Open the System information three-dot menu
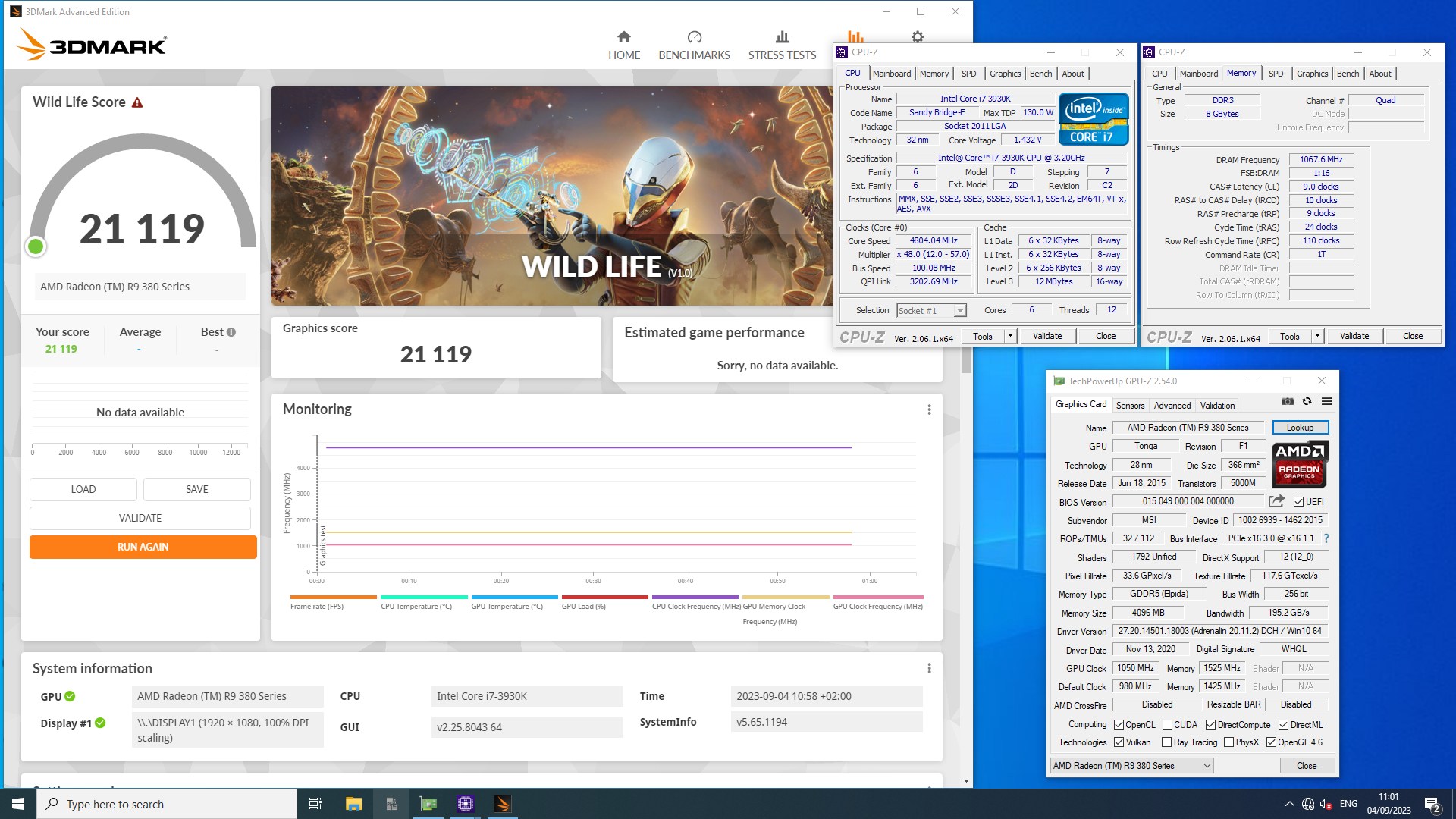The image size is (1456, 819). pyautogui.click(x=929, y=668)
